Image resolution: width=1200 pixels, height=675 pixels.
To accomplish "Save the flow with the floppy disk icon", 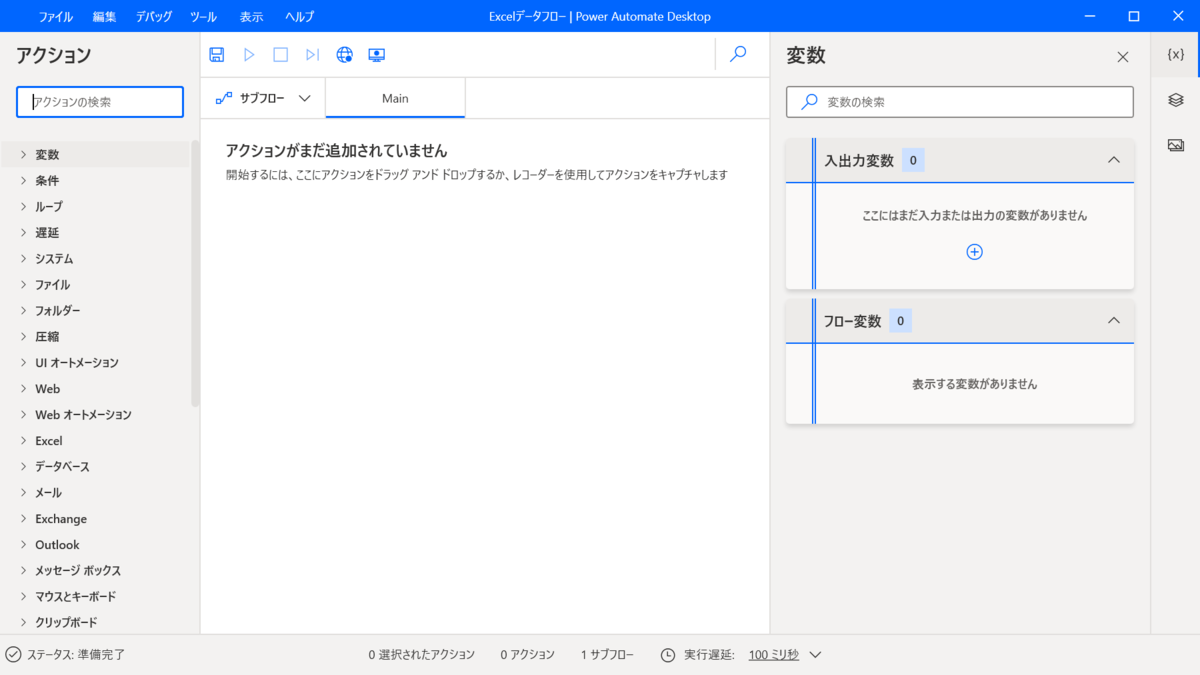I will pos(216,55).
